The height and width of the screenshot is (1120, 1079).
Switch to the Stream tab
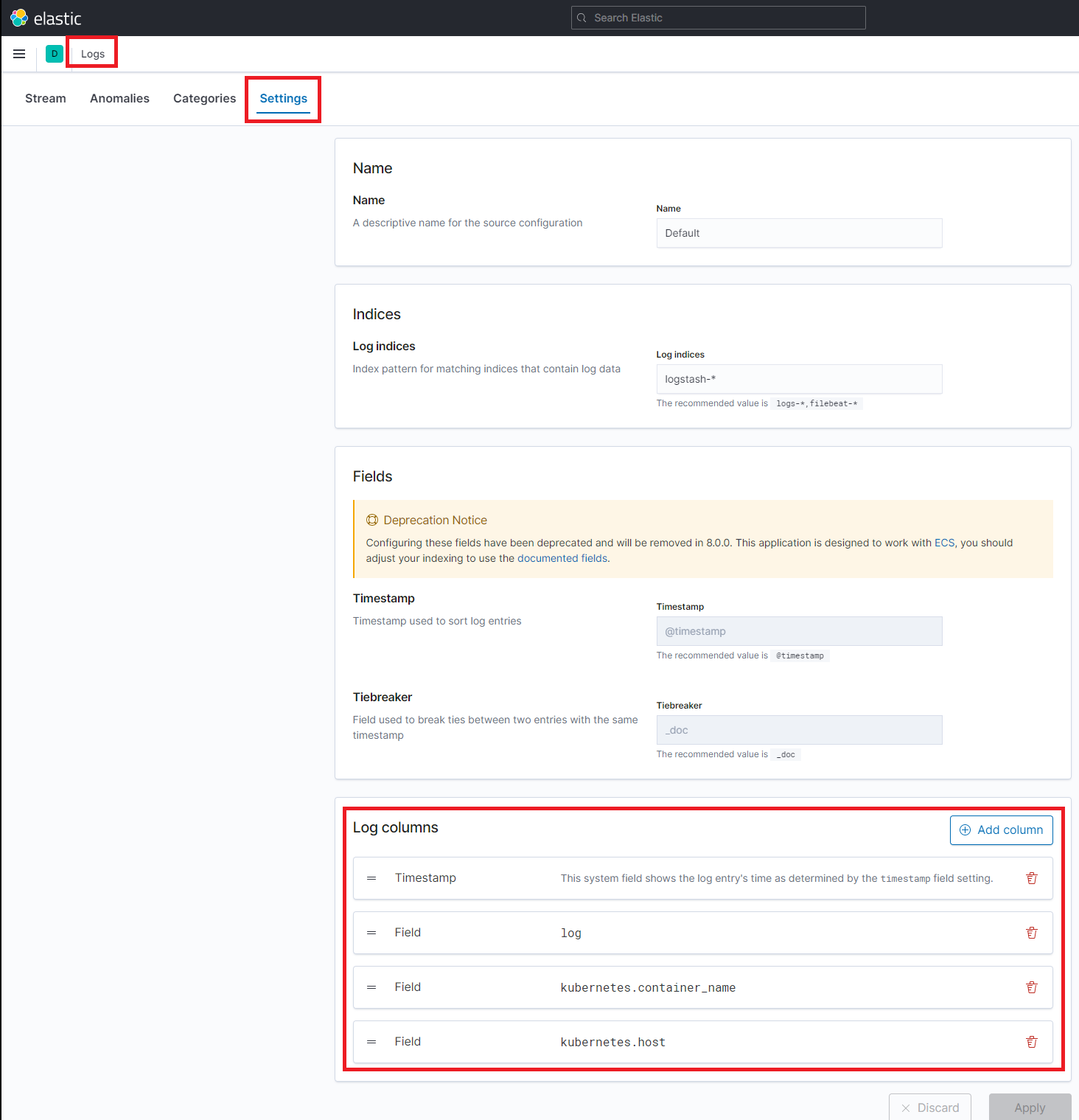(x=46, y=98)
